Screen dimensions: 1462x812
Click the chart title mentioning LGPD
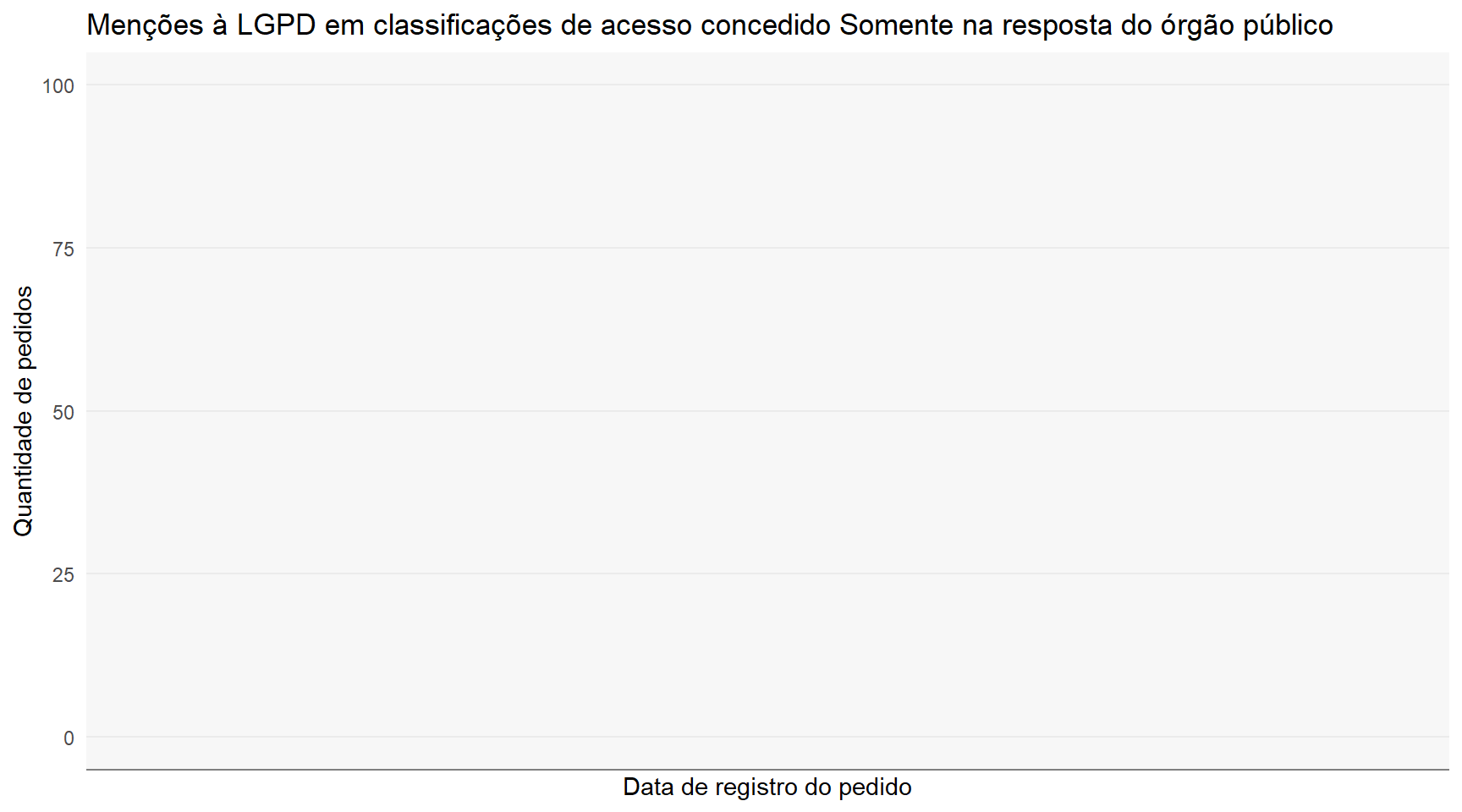pos(710,25)
